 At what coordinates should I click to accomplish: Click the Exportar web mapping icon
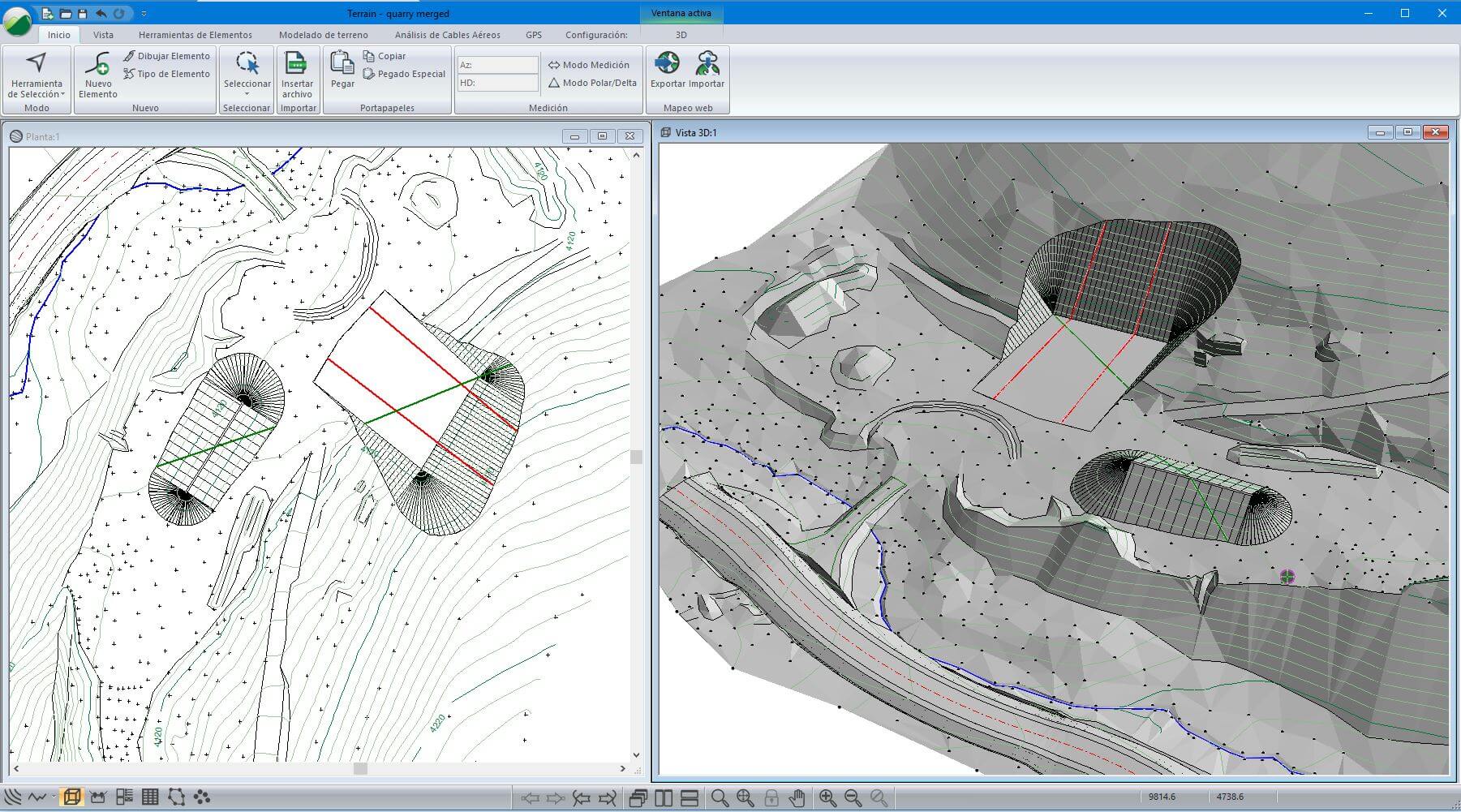pyautogui.click(x=667, y=65)
